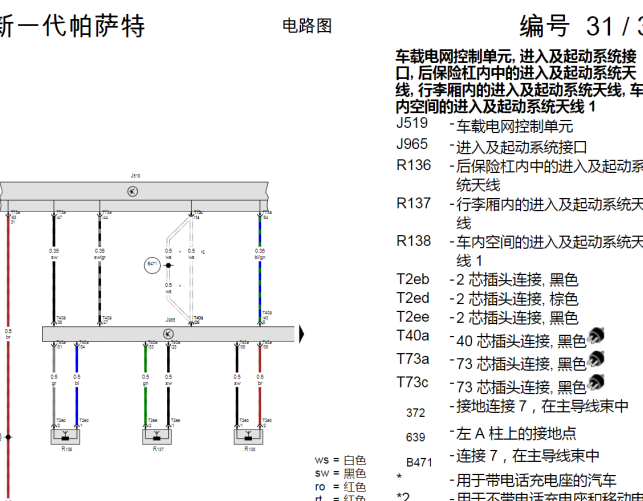Select the J965 code in the legend
643x501 pixels.
tap(412, 144)
